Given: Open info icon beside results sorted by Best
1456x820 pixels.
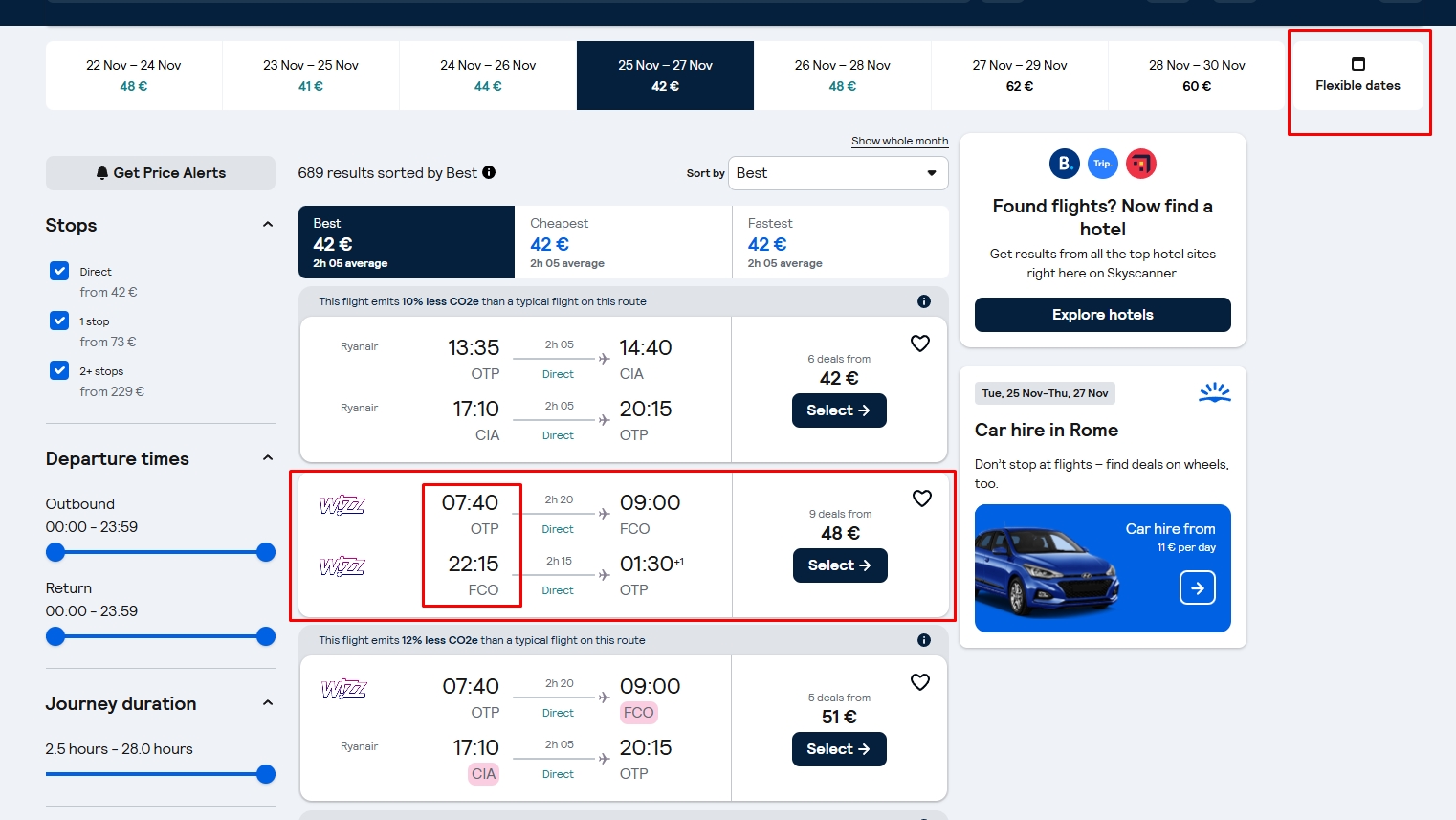Looking at the screenshot, I should point(489,172).
